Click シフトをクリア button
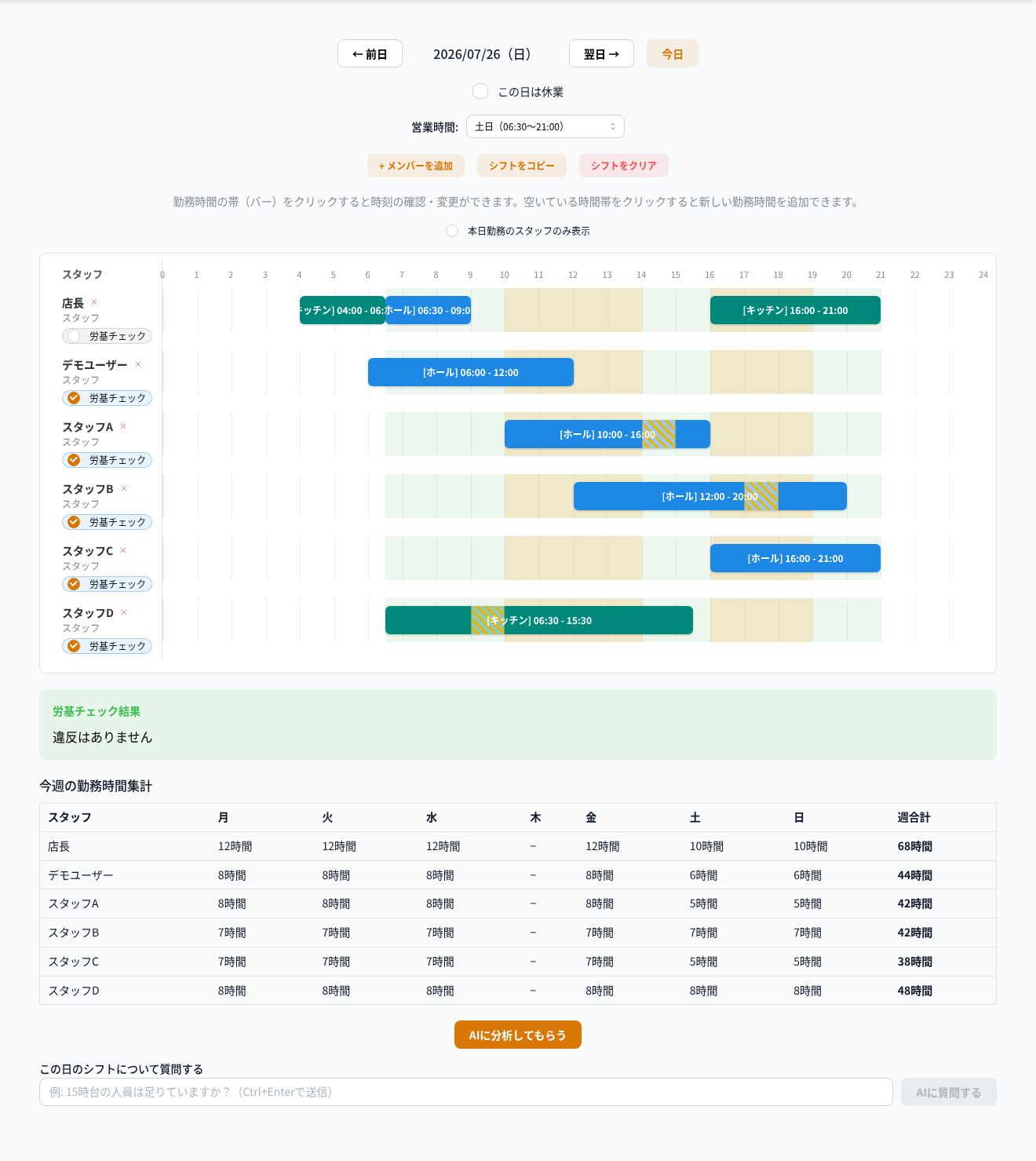This screenshot has height=1161, width=1036. pos(624,166)
